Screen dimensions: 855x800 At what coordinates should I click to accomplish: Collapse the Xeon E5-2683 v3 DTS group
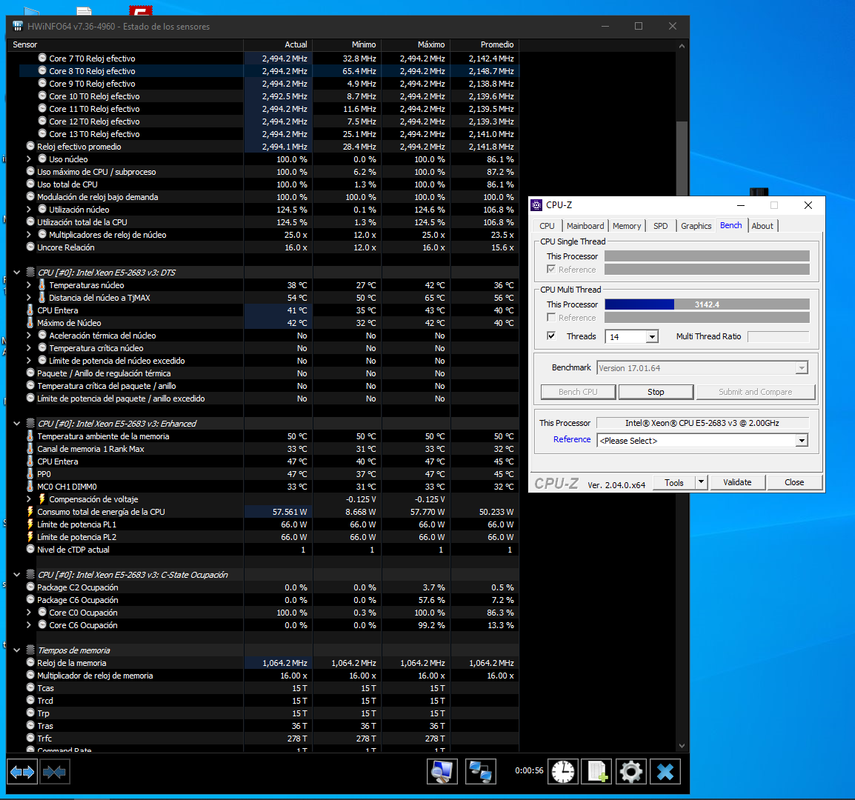17,272
